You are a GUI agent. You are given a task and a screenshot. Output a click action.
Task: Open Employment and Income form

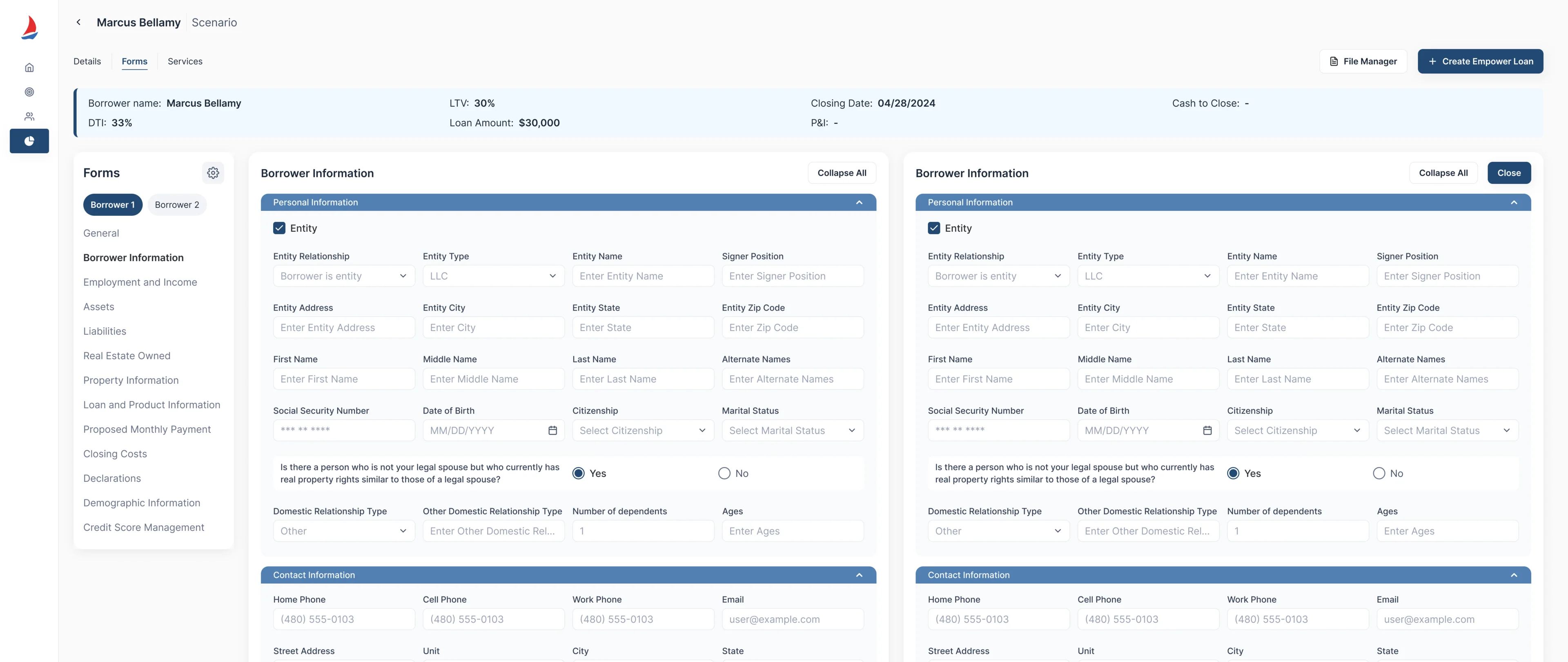click(140, 283)
